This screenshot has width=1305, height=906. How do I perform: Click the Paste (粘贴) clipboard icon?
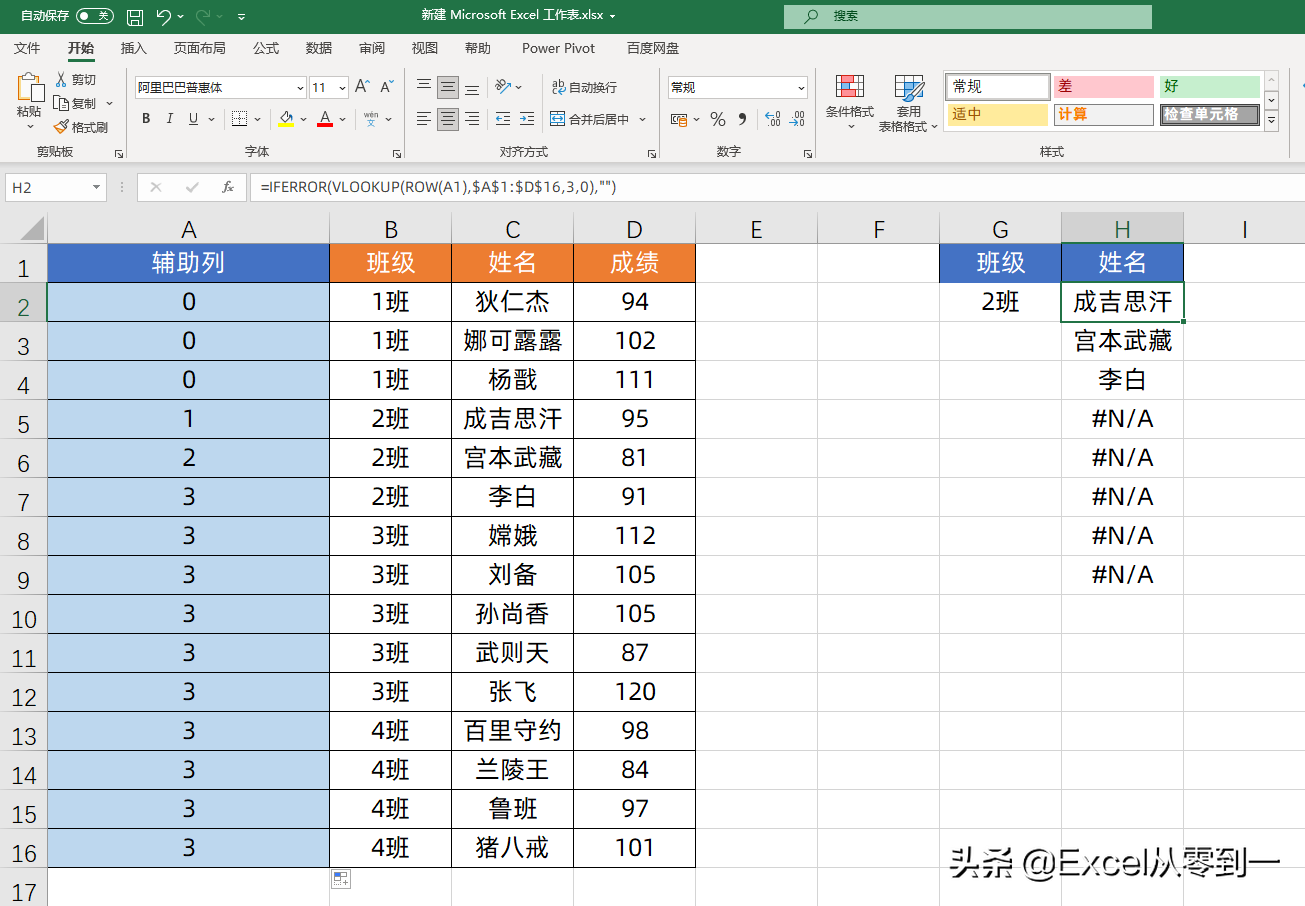pyautogui.click(x=30, y=89)
